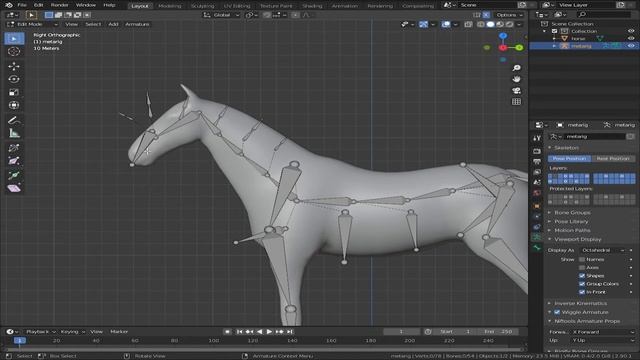640x360 pixels.
Task: Disable the In Front checkbox
Action: point(582,292)
